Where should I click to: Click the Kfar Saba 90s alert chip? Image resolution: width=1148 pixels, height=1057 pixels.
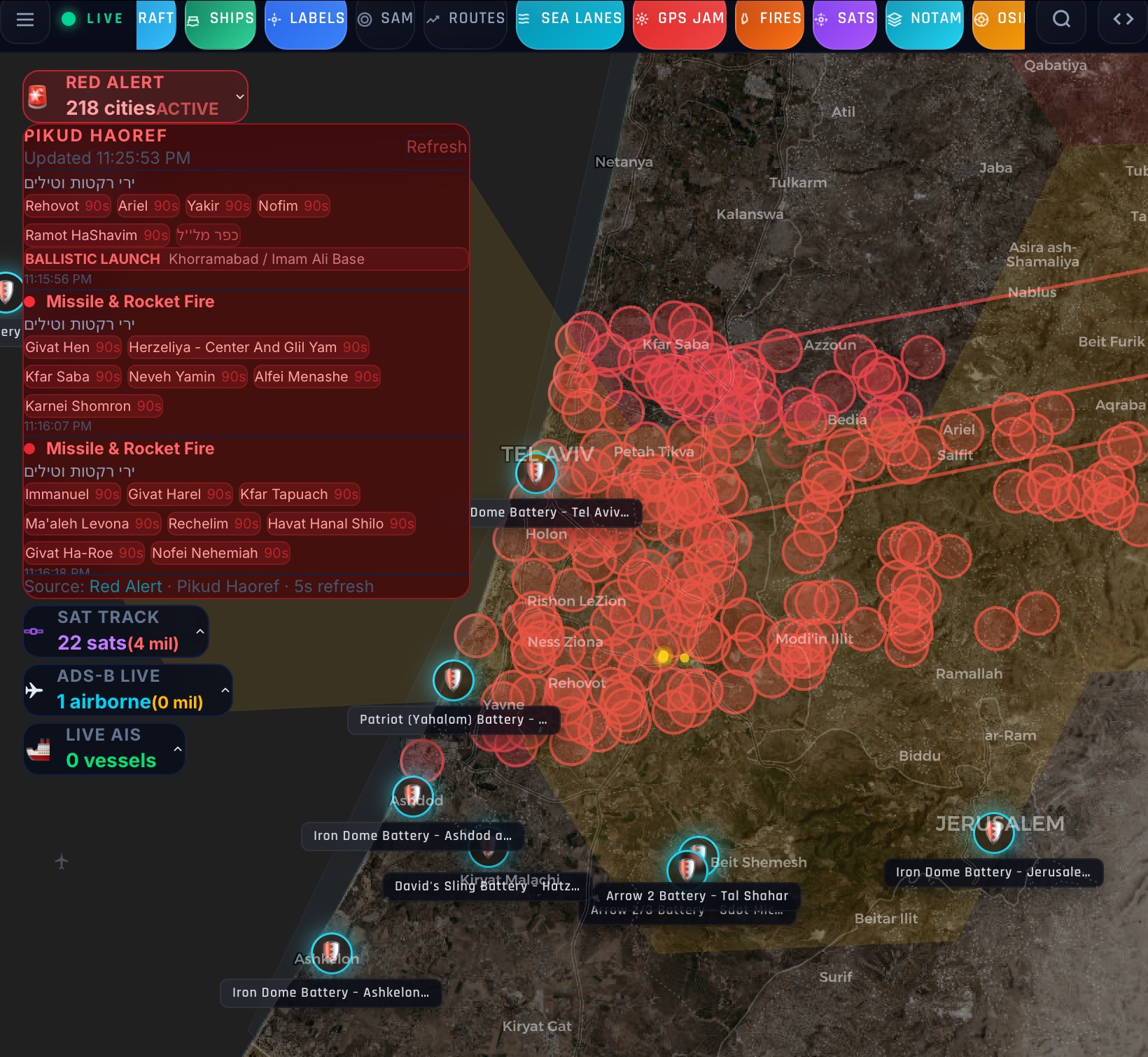click(x=72, y=377)
